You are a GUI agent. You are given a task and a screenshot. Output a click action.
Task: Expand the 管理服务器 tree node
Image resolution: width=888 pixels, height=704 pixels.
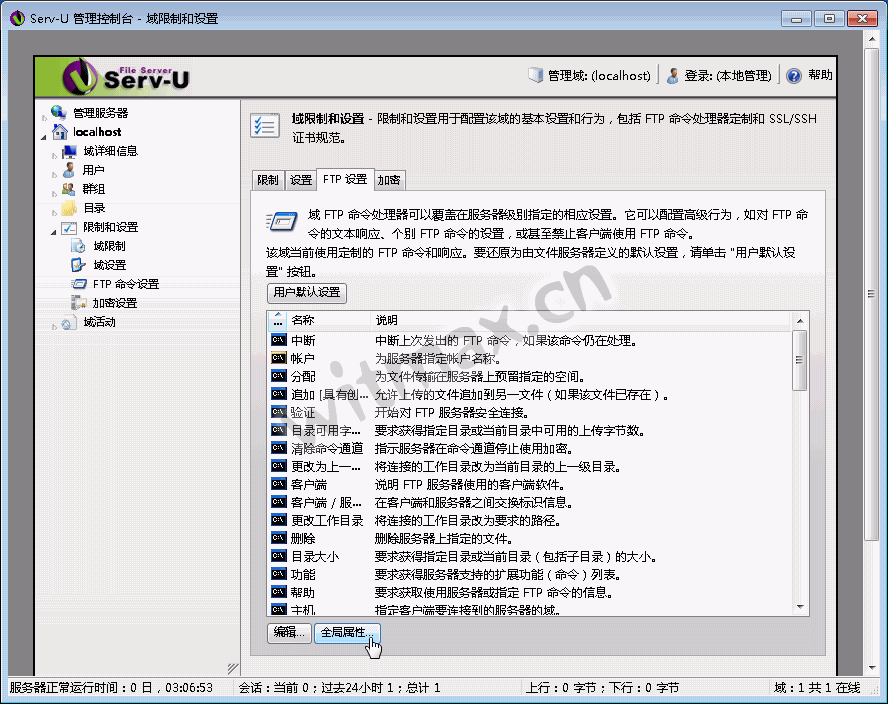pos(44,117)
